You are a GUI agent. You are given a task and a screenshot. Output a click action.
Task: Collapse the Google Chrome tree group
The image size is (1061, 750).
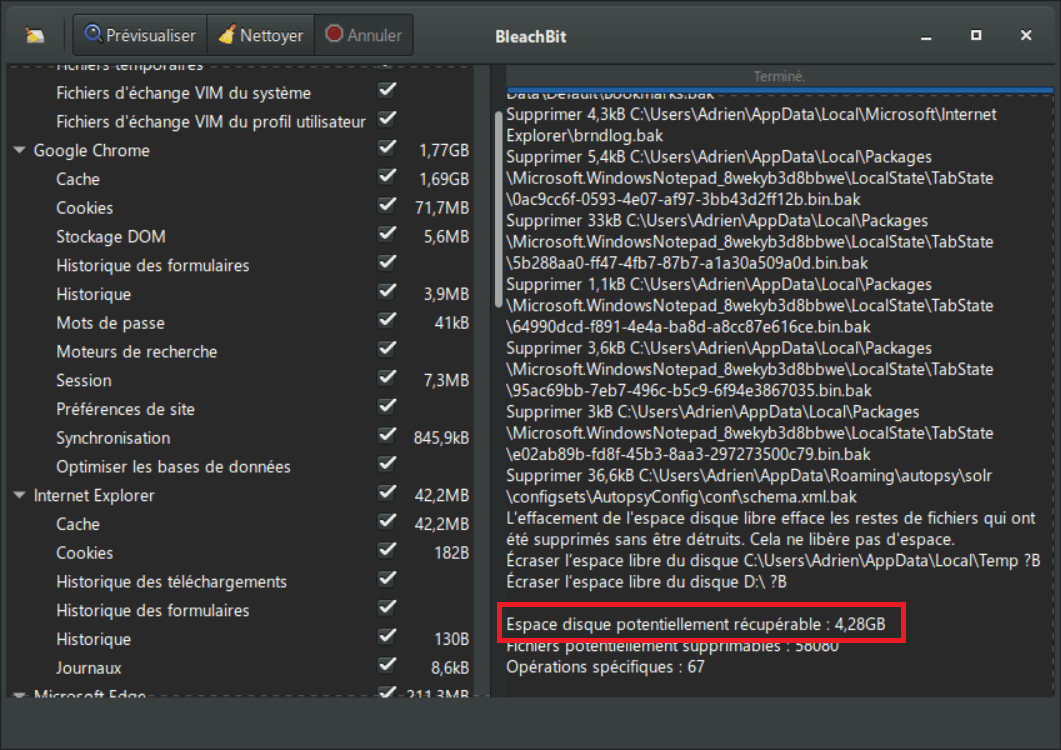pos(20,150)
